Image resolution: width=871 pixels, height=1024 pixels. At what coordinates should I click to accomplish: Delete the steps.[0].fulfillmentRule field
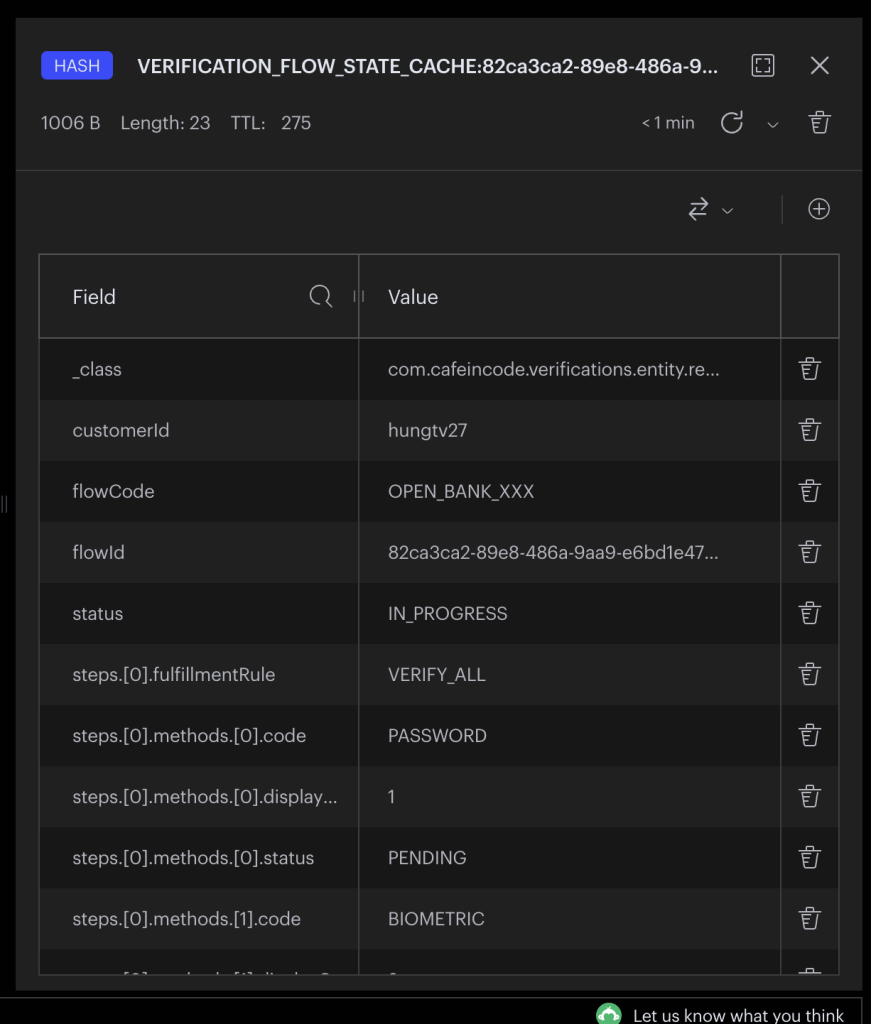(810, 674)
